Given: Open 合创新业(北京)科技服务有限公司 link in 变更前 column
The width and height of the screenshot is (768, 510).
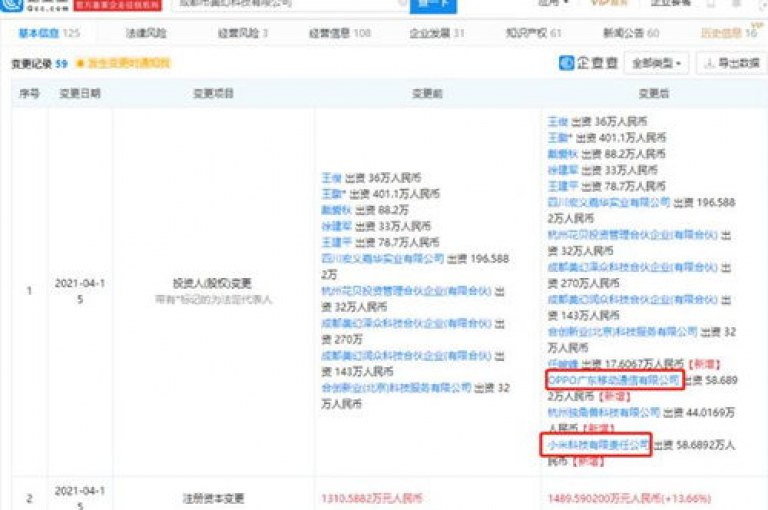Looking at the screenshot, I should point(396,388).
